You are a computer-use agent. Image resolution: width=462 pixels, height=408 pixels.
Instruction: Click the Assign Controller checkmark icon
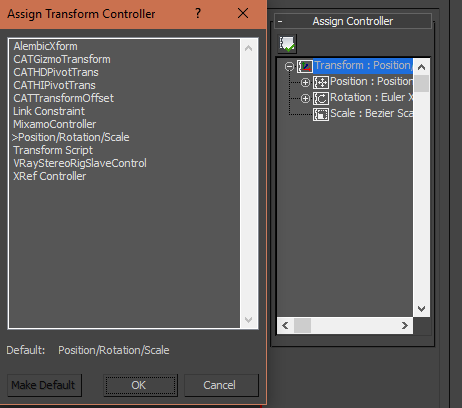[287, 44]
